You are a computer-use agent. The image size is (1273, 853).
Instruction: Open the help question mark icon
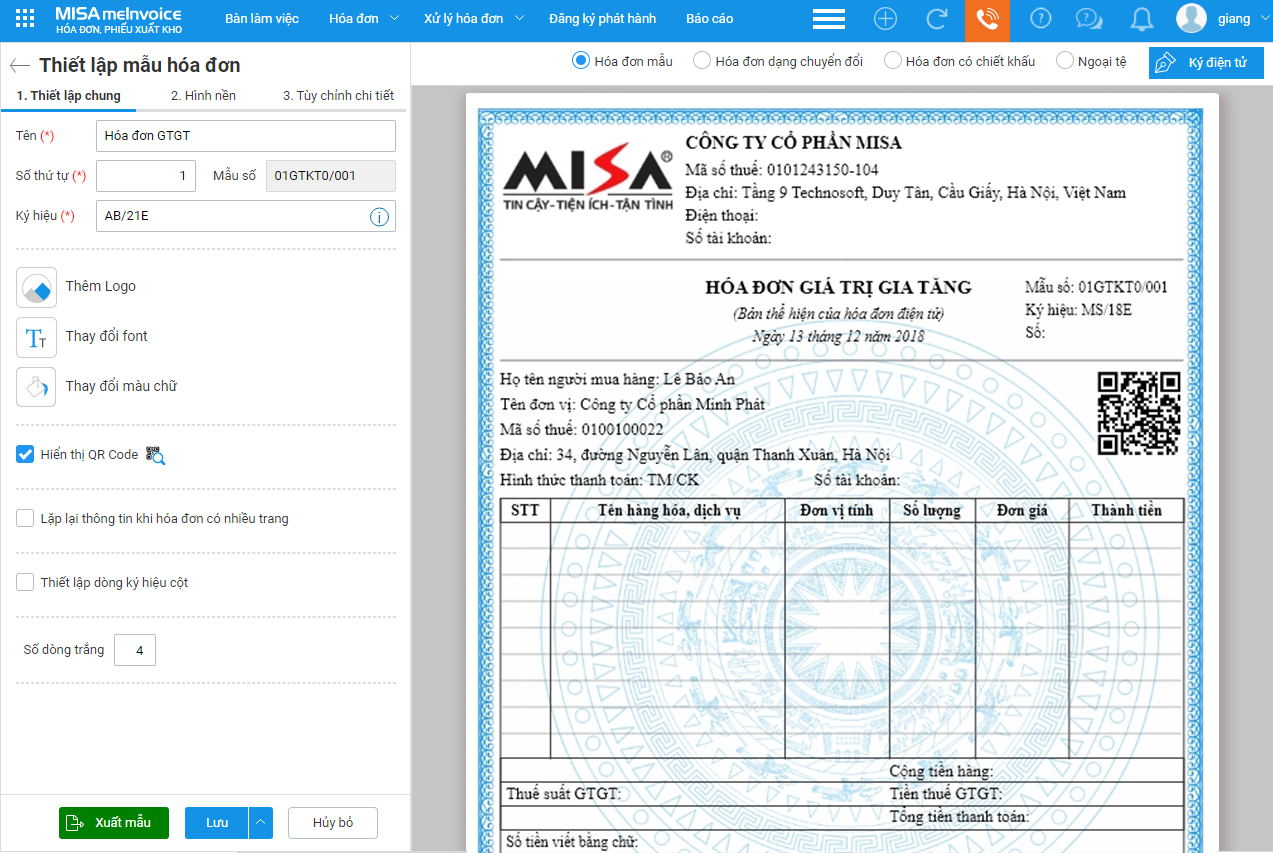(1041, 19)
